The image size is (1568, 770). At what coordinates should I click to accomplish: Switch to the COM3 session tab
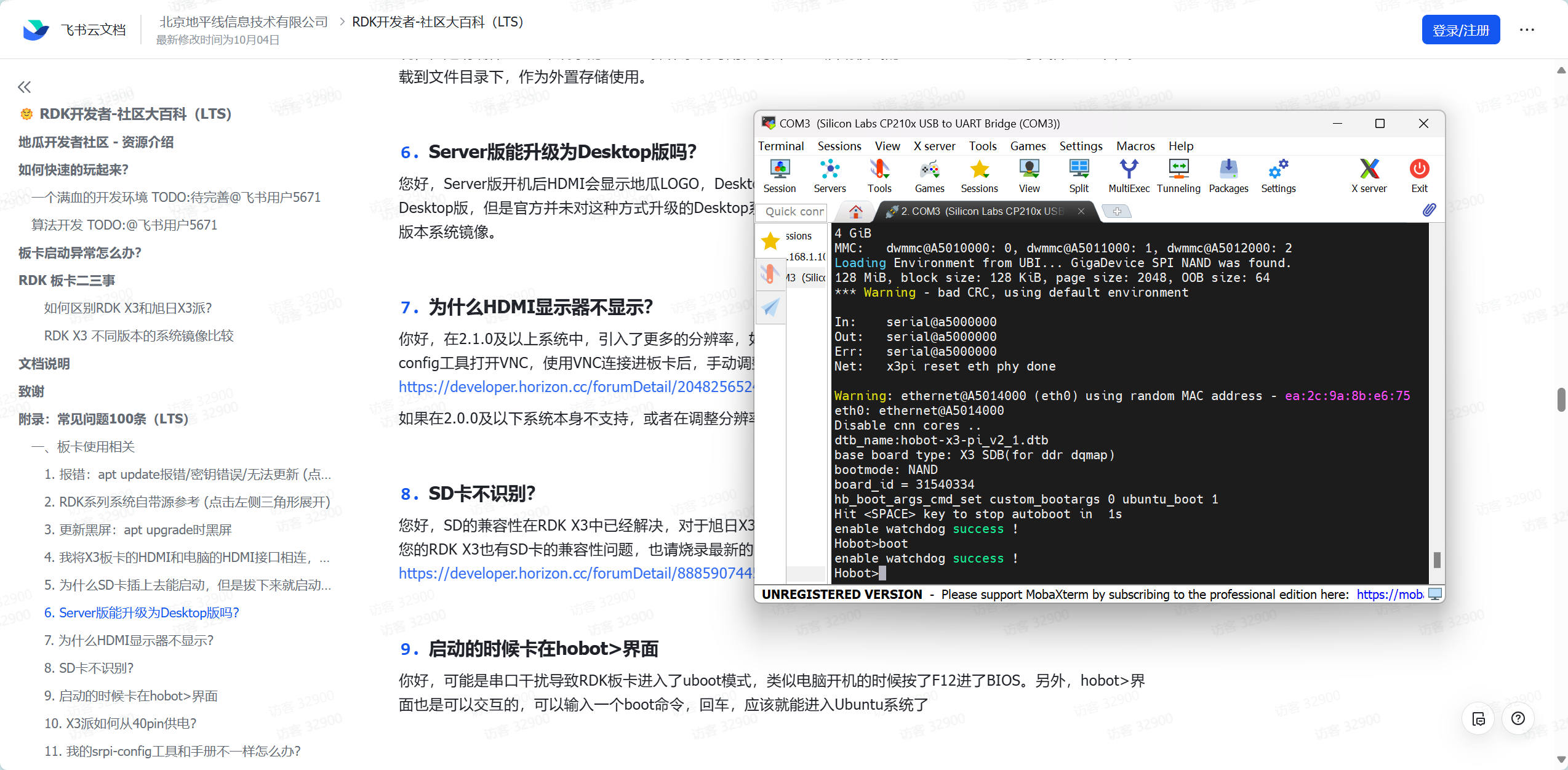pyautogui.click(x=978, y=211)
